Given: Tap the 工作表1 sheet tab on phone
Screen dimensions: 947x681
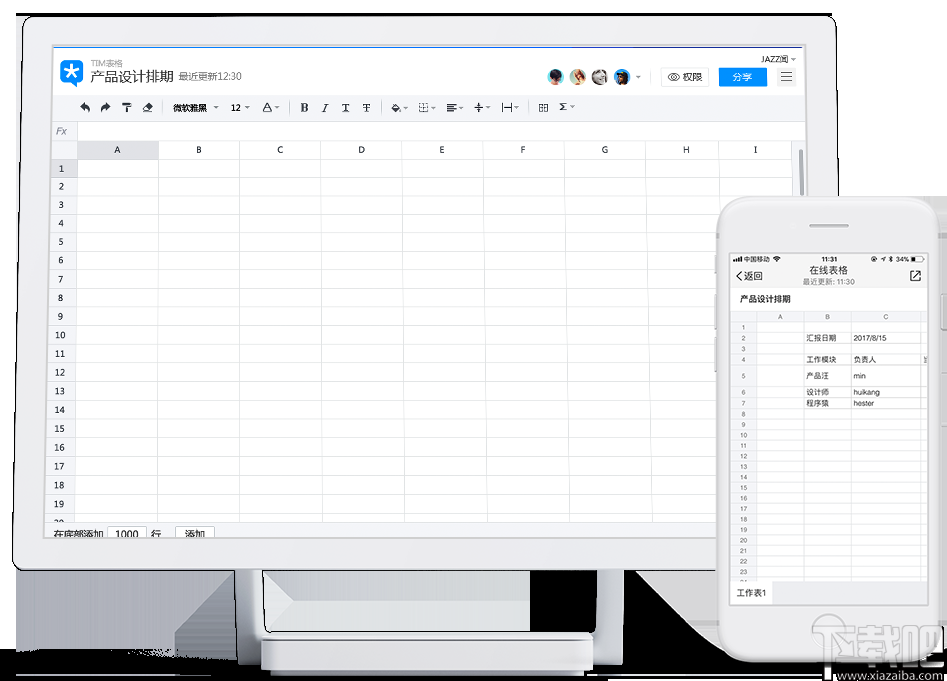Looking at the screenshot, I should point(751,593).
